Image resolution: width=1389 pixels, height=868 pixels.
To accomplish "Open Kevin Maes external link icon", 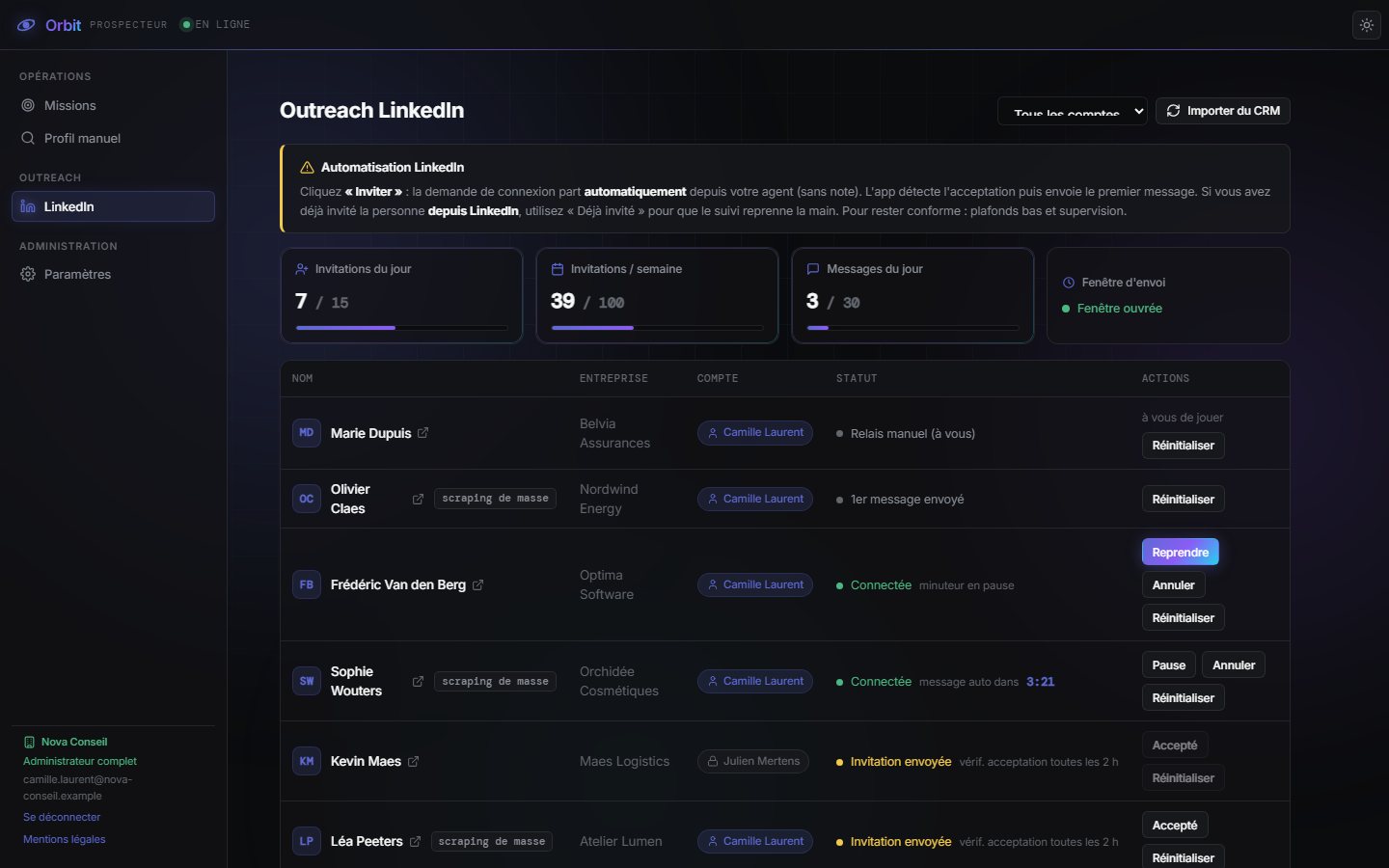I will [413, 761].
